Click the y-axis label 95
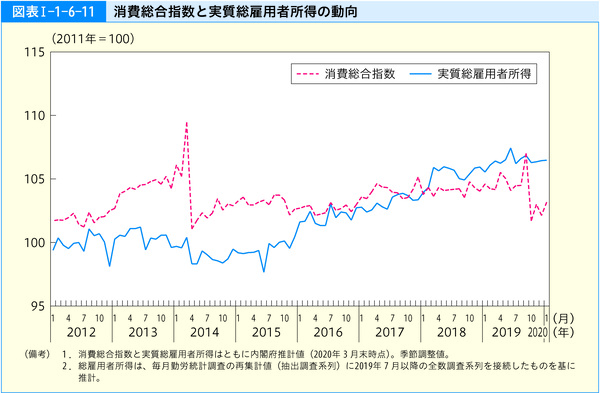The height and width of the screenshot is (393, 600). tap(38, 306)
